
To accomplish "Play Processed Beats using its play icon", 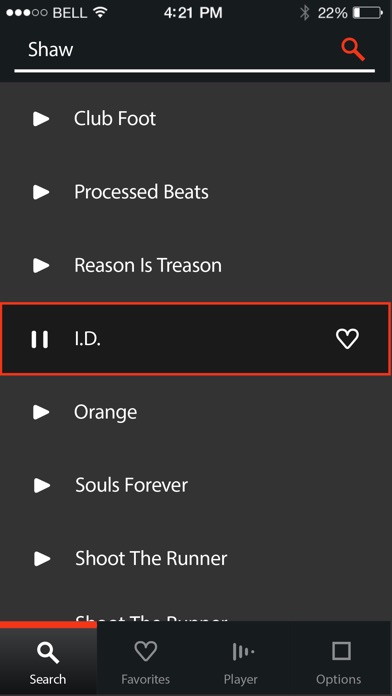I will click(x=41, y=192).
